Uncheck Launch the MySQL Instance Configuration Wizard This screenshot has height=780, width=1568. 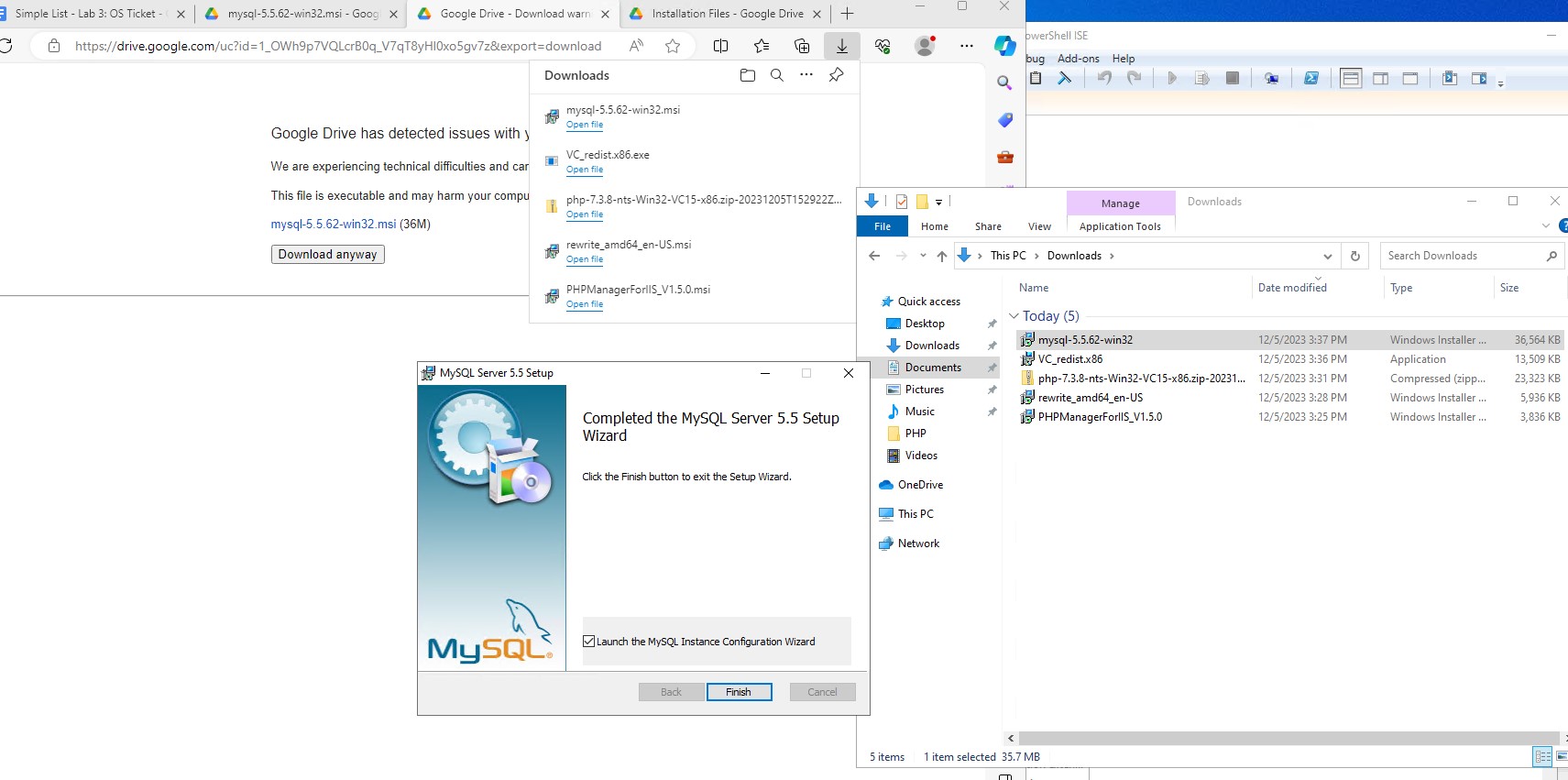pos(589,642)
